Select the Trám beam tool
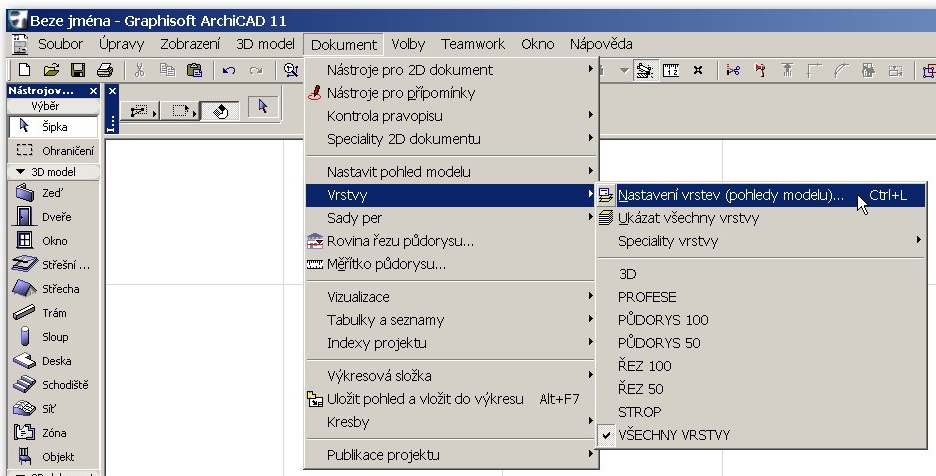 click(53, 312)
